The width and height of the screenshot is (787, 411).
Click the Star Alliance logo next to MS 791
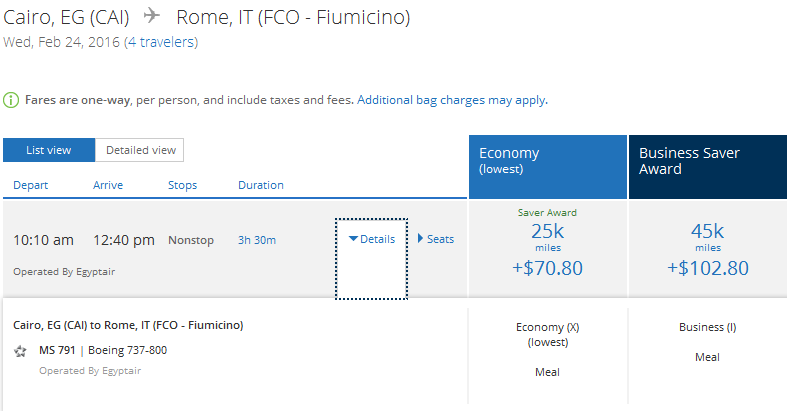pos(20,351)
